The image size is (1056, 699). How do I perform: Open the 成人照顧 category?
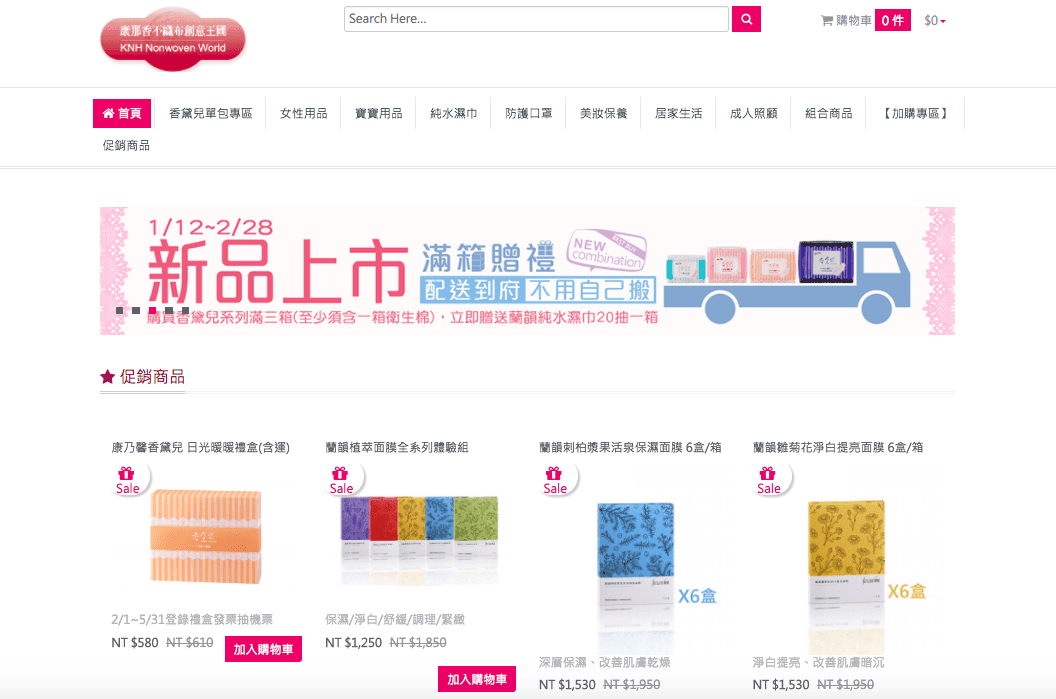[x=754, y=113]
